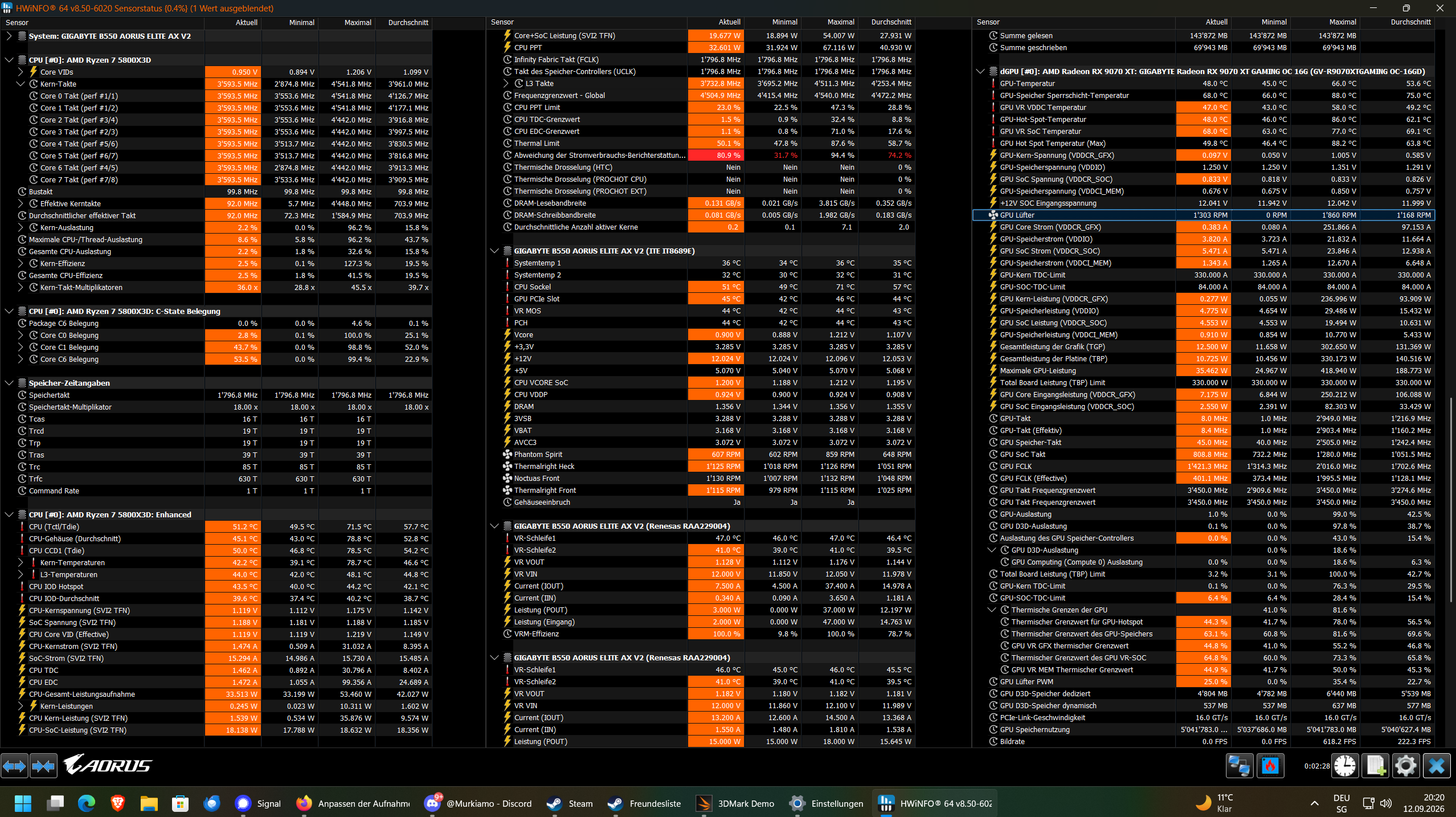
Task: Open the Windows Start menu
Action: pos(23,803)
